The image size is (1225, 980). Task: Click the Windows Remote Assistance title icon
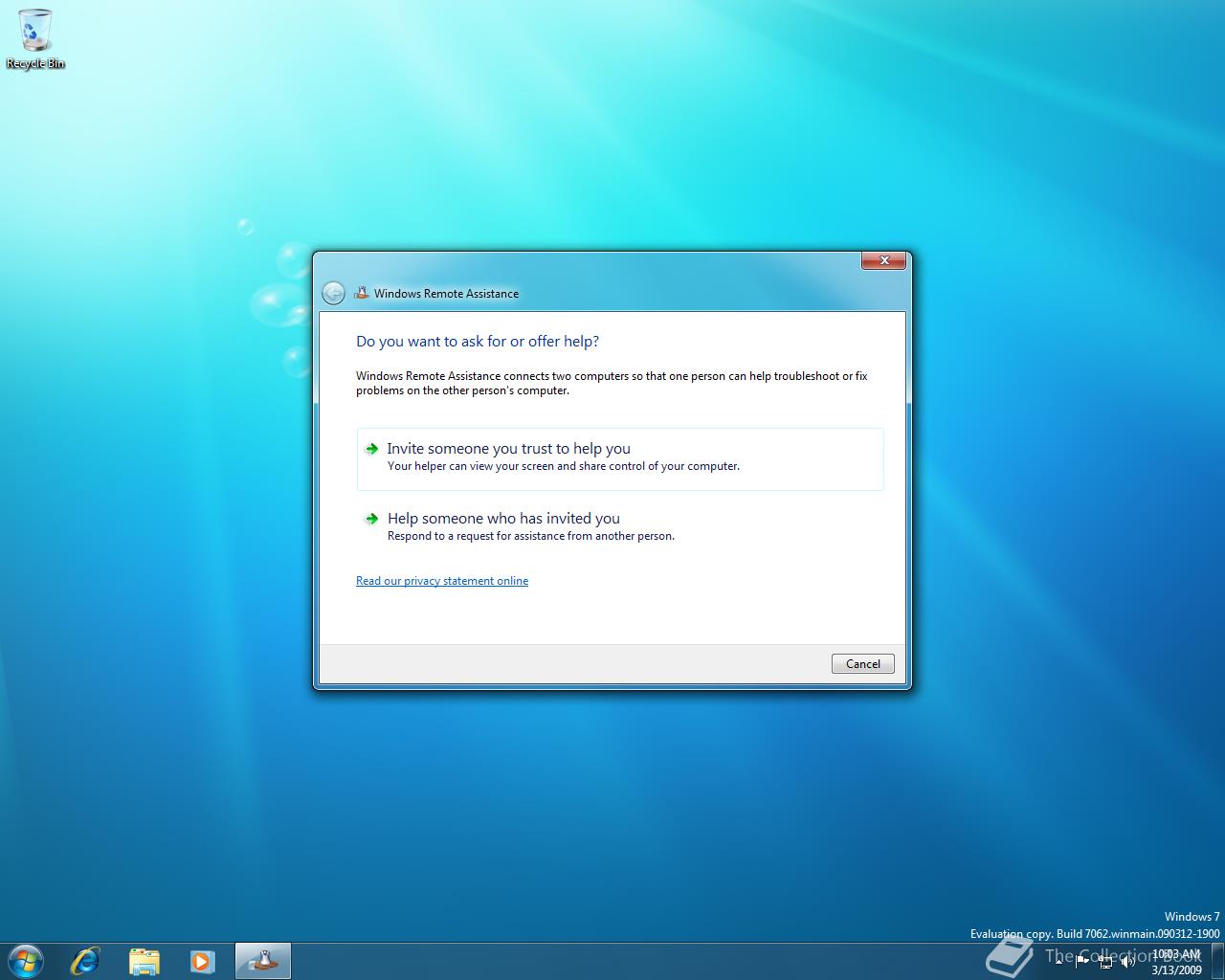pyautogui.click(x=361, y=293)
